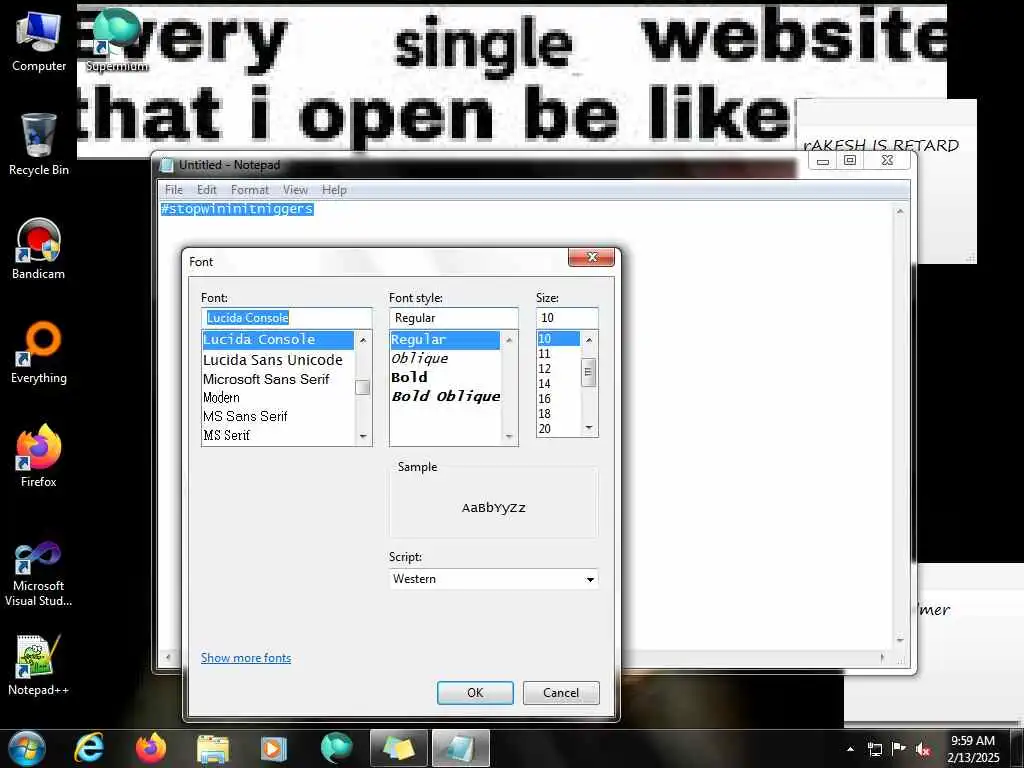
Task: Select the Firefox desktop shortcut
Action: (39, 456)
